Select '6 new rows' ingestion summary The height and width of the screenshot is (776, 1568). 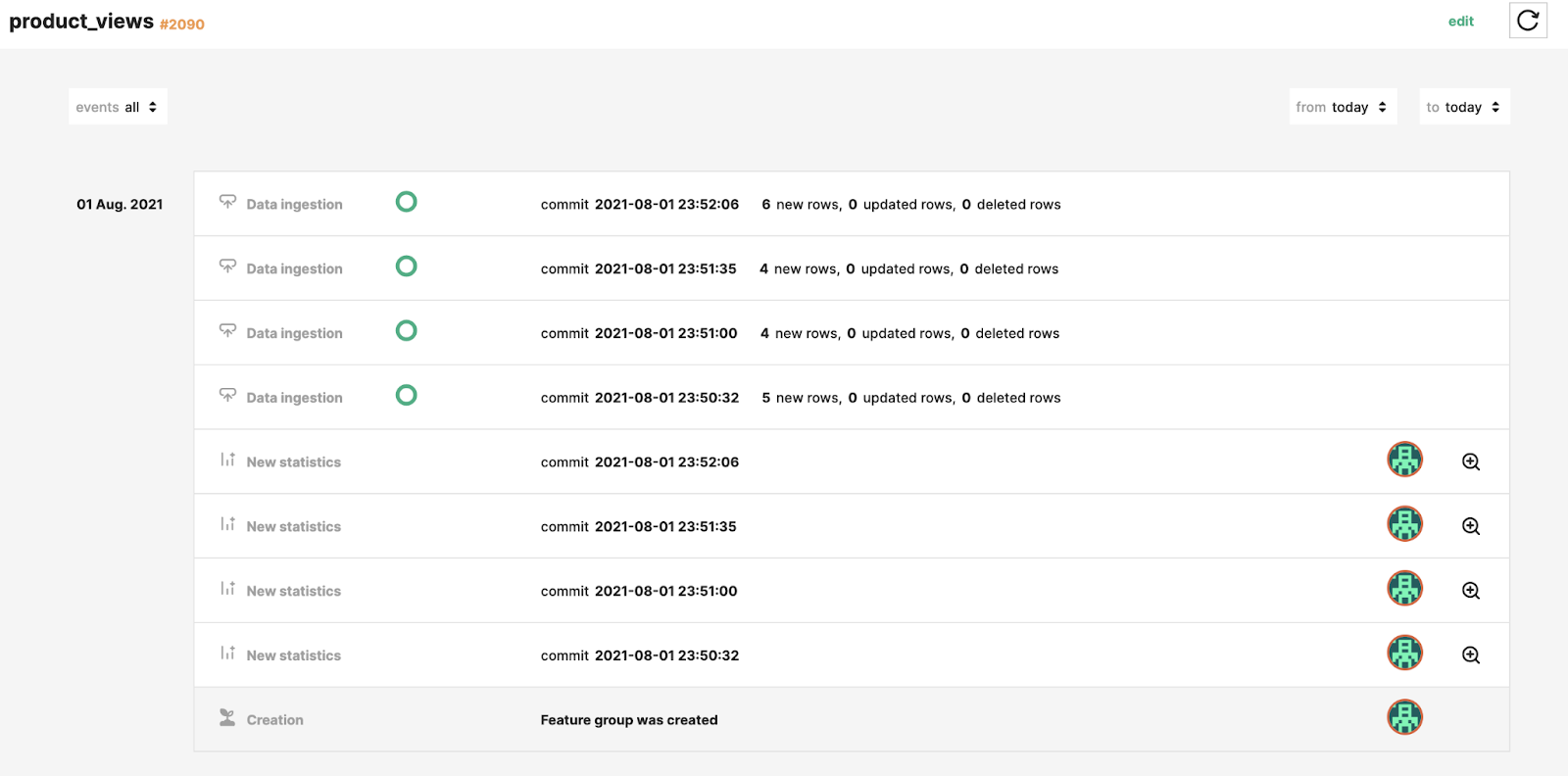[801, 205]
